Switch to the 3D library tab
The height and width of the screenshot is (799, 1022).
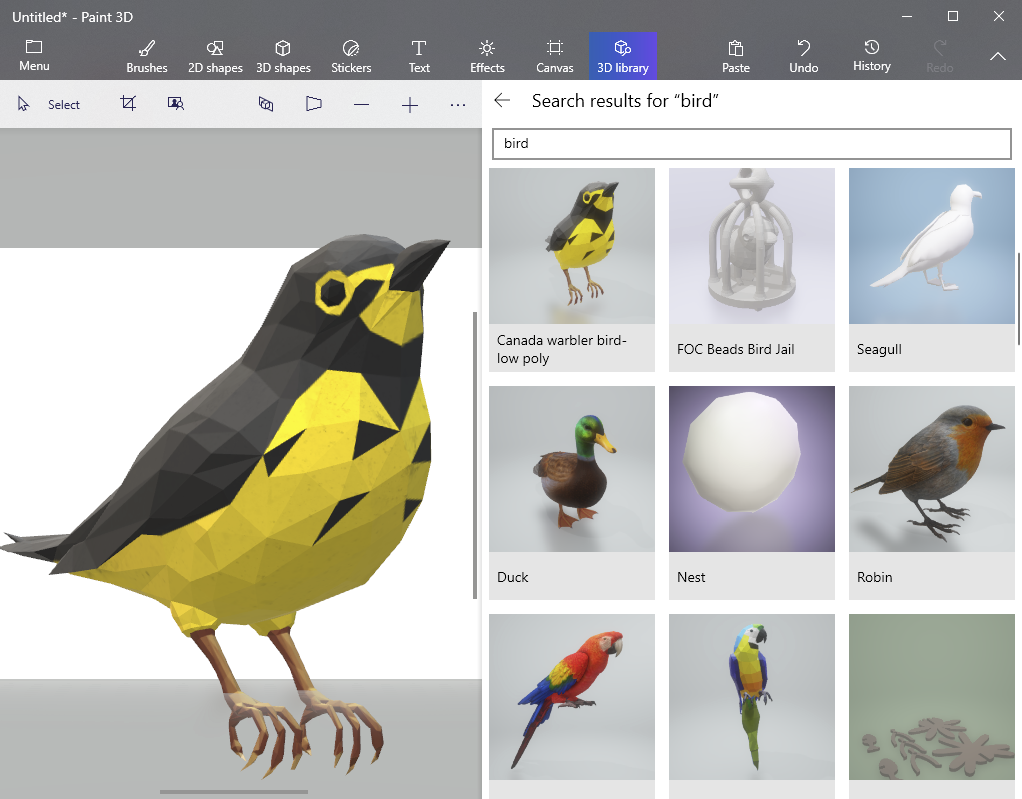point(622,56)
